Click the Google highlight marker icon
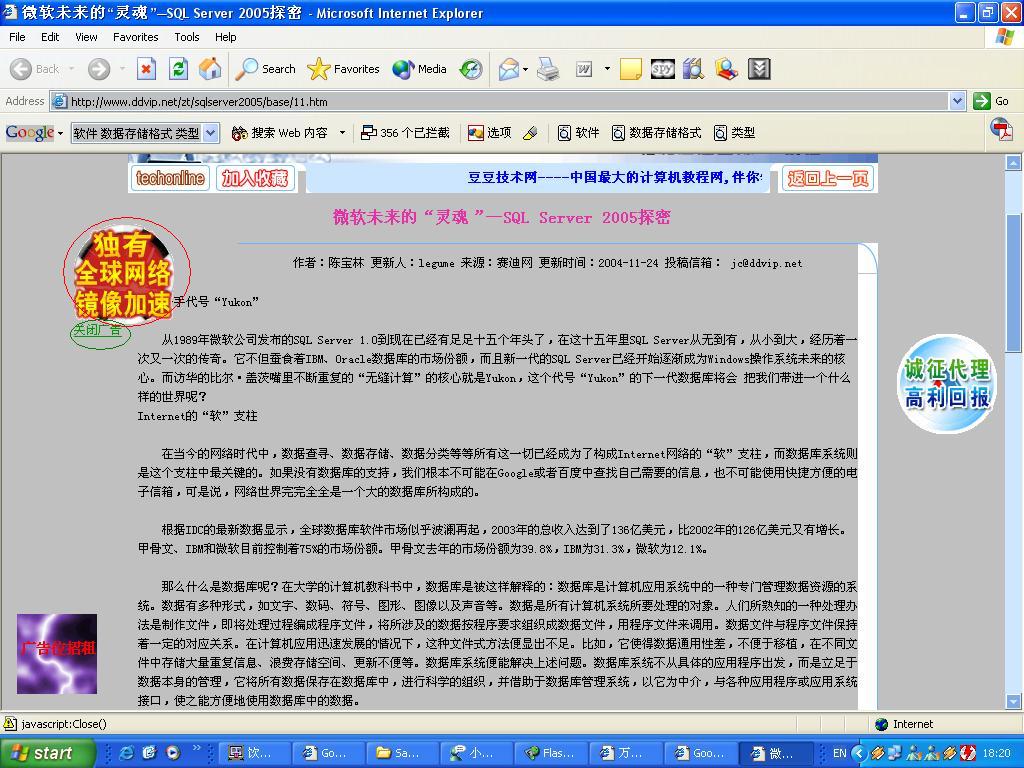 click(530, 133)
